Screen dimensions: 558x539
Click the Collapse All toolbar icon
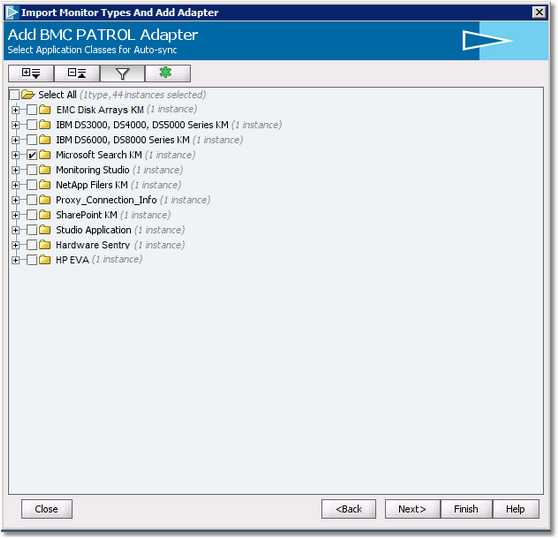(77, 73)
